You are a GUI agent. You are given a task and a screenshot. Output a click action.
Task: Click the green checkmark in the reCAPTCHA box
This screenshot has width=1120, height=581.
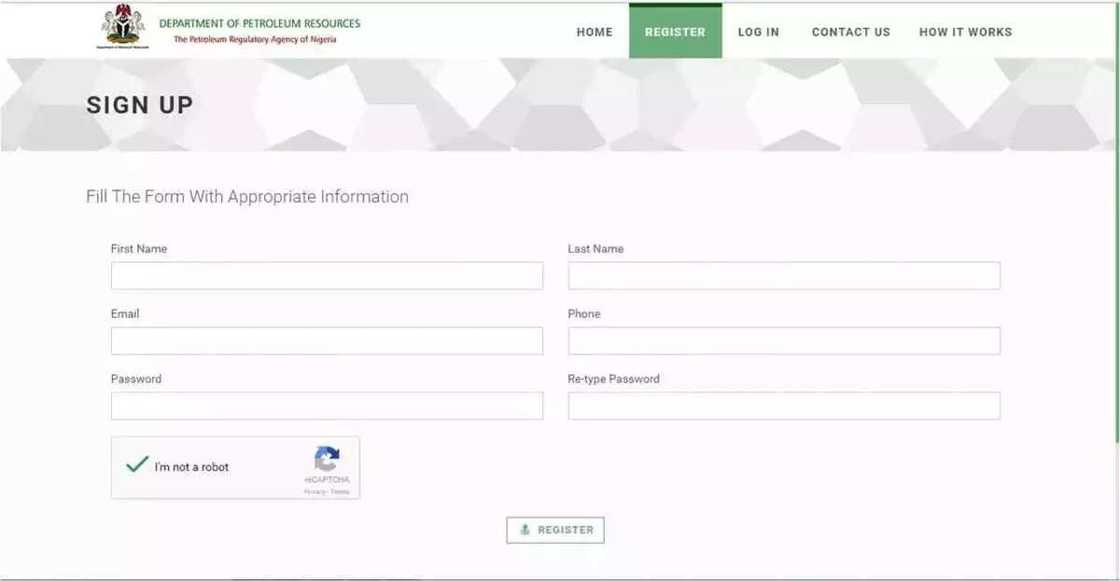point(136,464)
